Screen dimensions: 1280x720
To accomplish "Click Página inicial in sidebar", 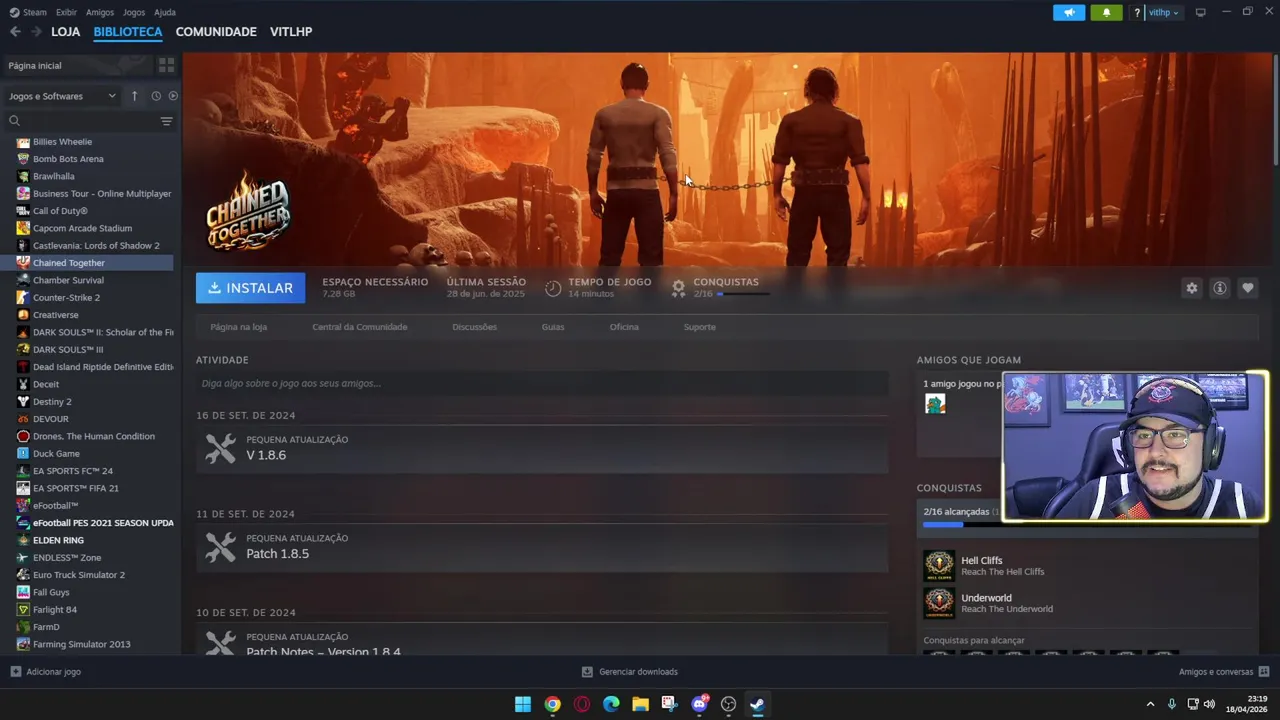I will [x=77, y=65].
